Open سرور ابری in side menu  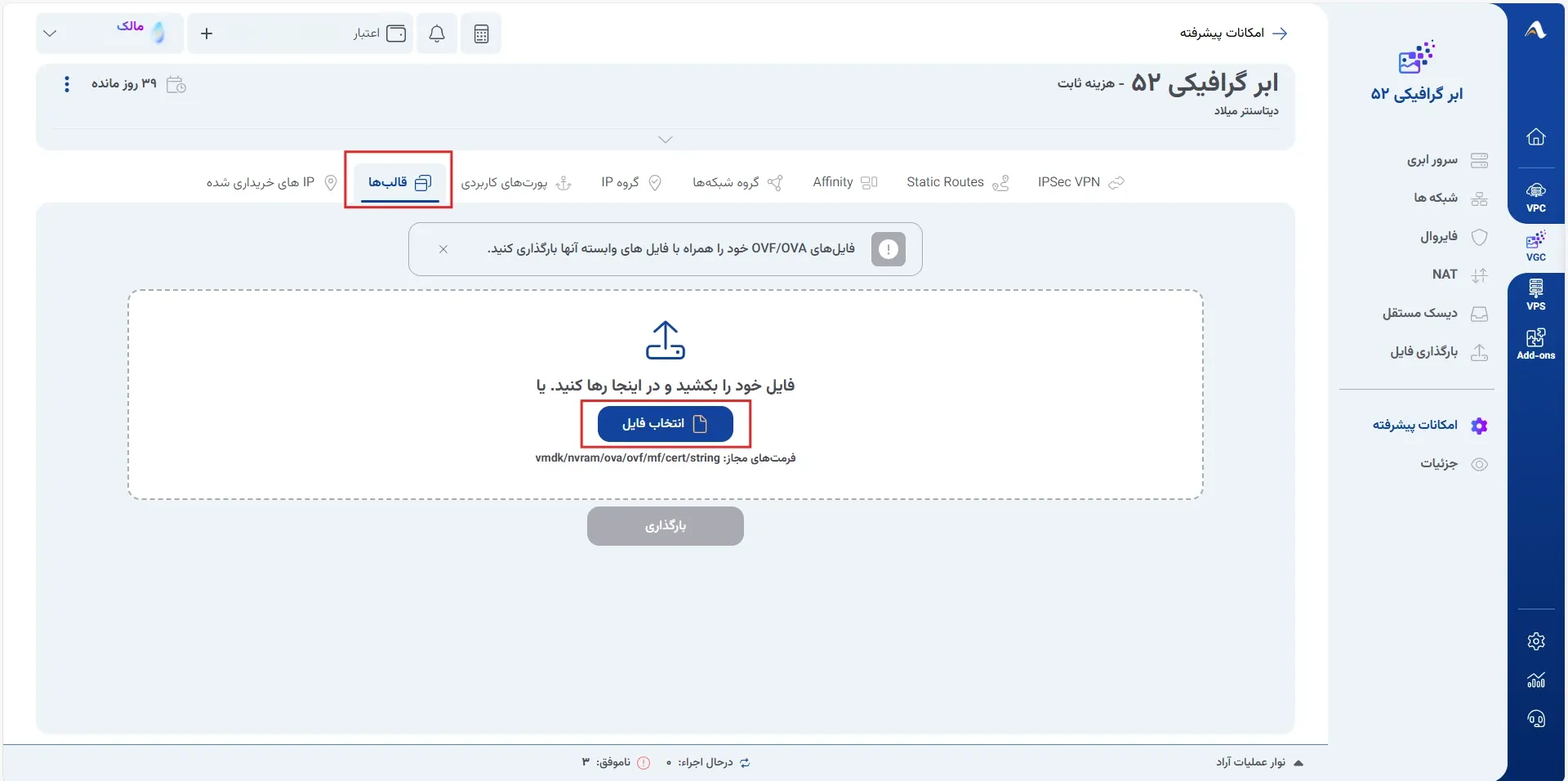[x=1446, y=160]
